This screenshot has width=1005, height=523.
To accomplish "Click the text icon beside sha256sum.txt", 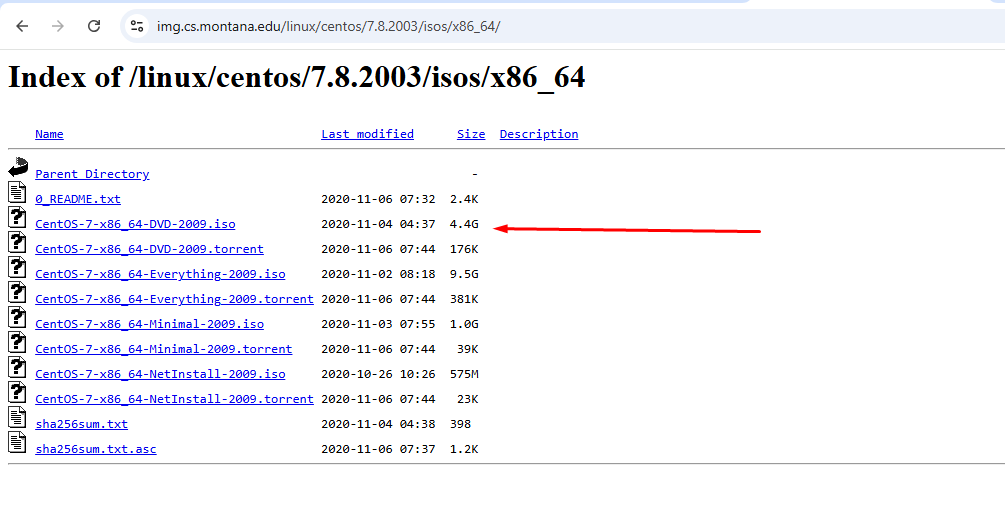I will tap(17, 417).
